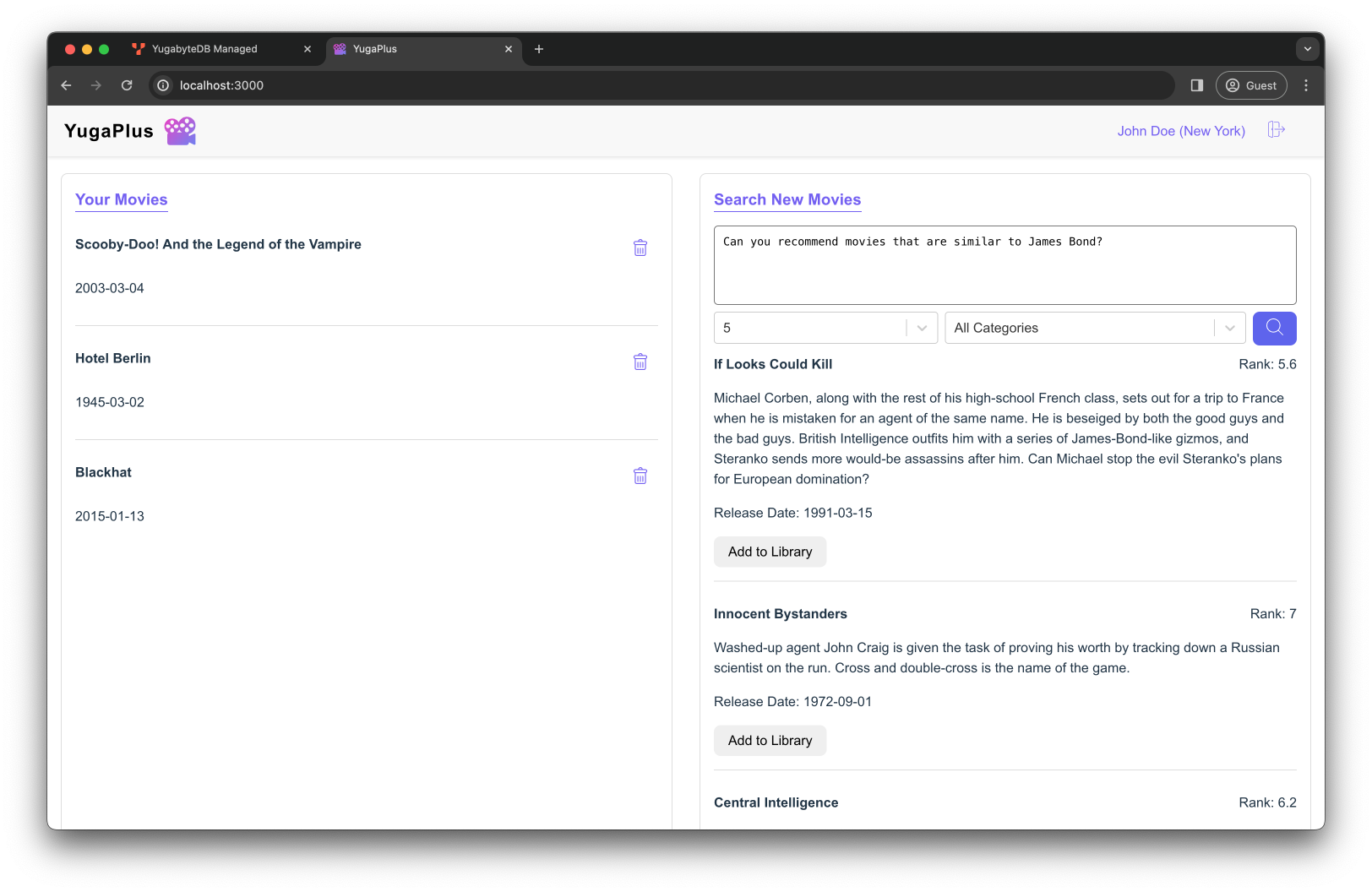
Task: Expand the tab list chevron
Action: pos(1307,49)
